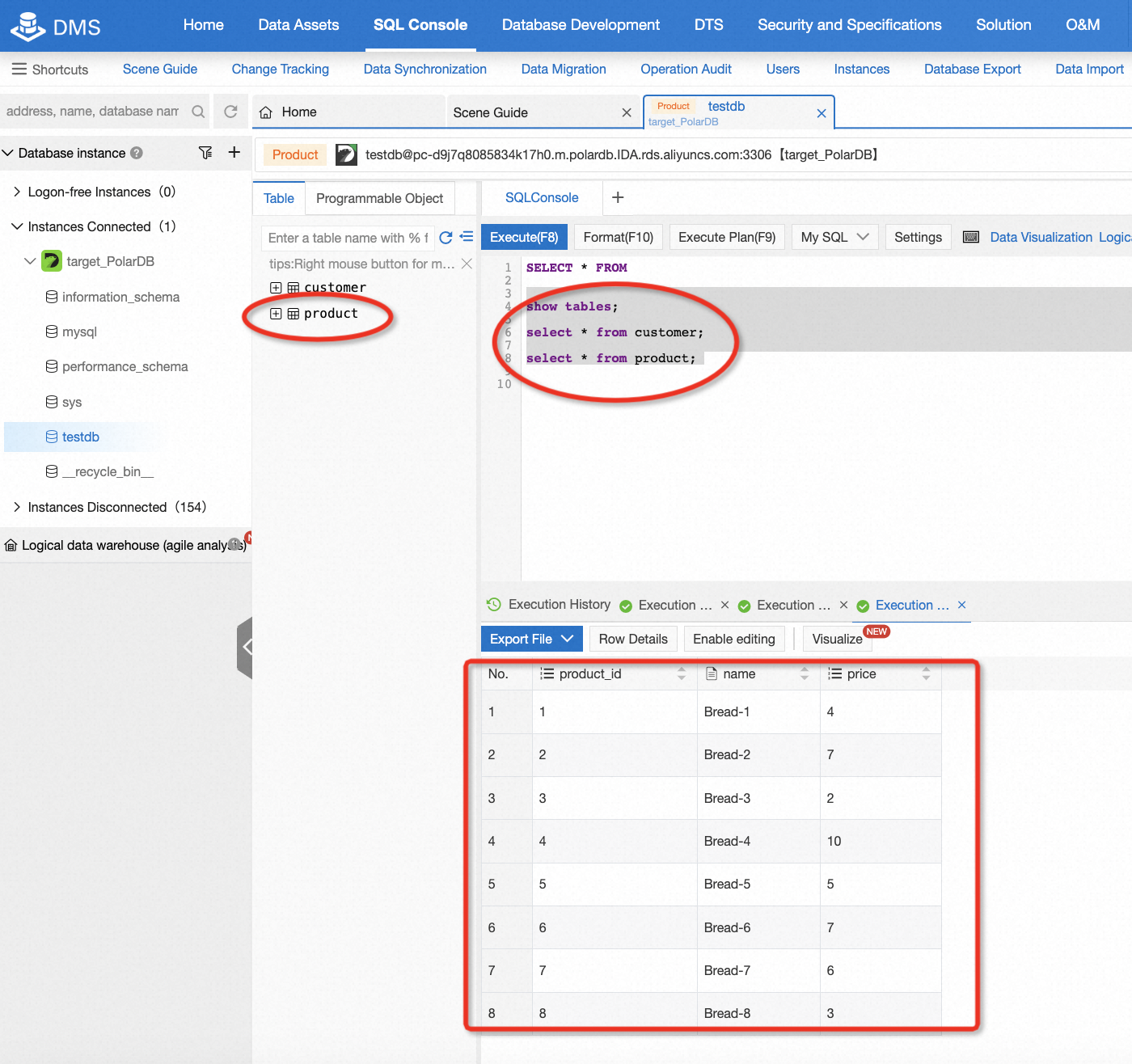Click the Database instance help icon
The image size is (1132, 1064).
137,153
